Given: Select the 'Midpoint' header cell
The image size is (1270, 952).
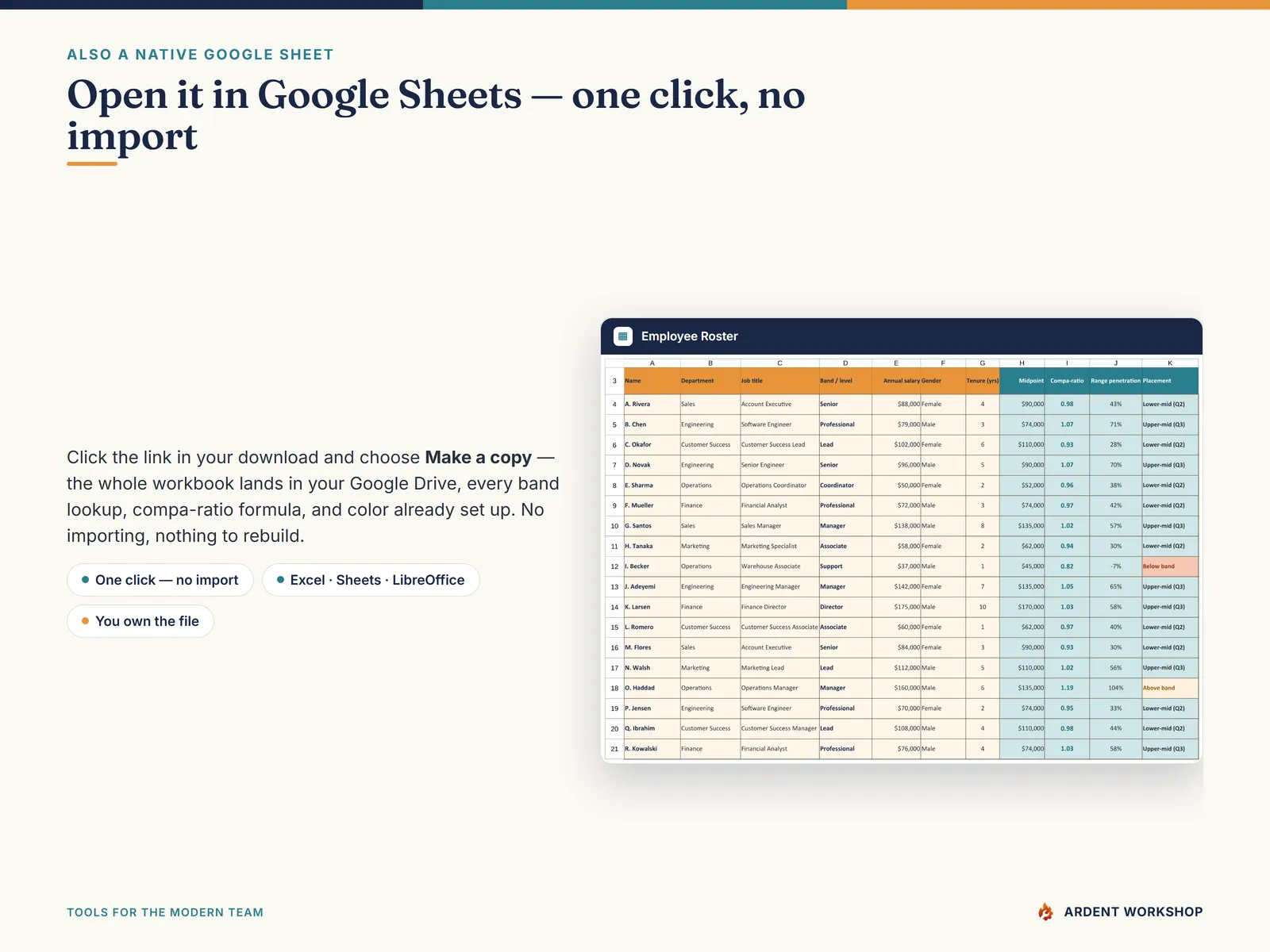Looking at the screenshot, I should [1022, 381].
